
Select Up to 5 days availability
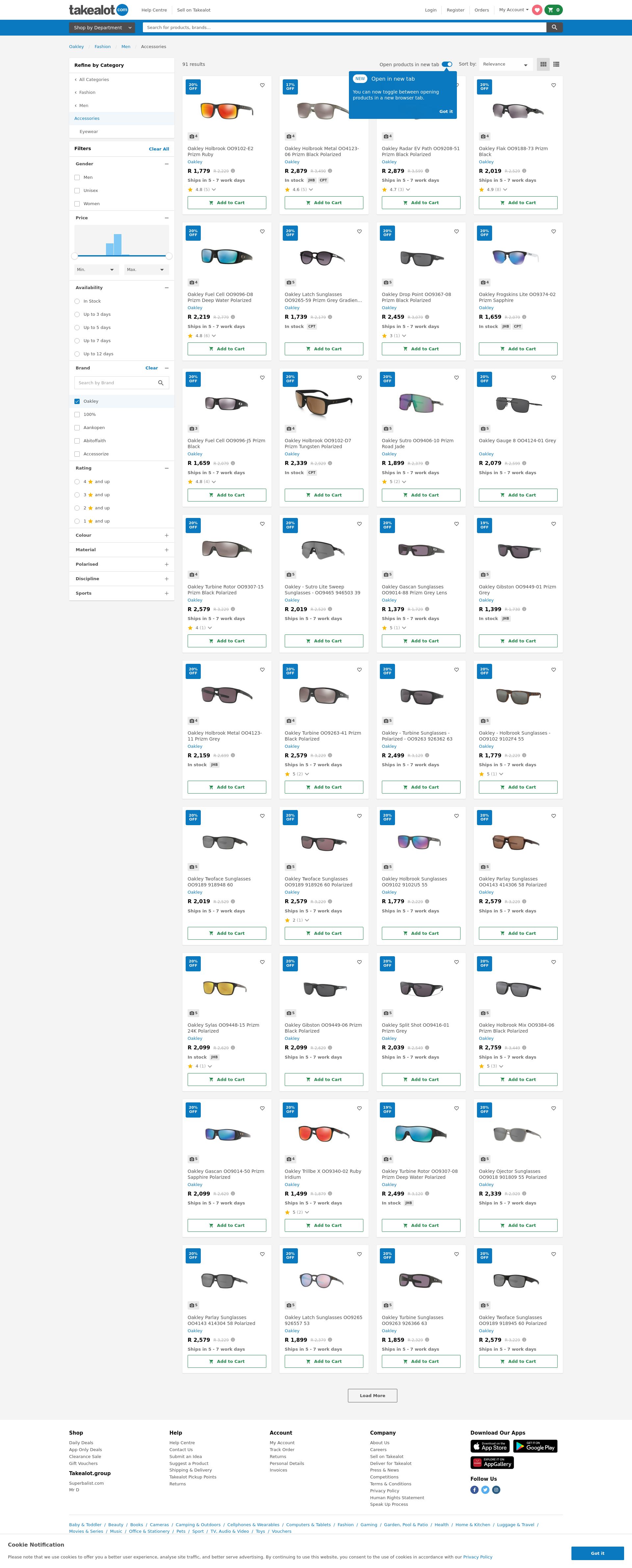(x=77, y=328)
